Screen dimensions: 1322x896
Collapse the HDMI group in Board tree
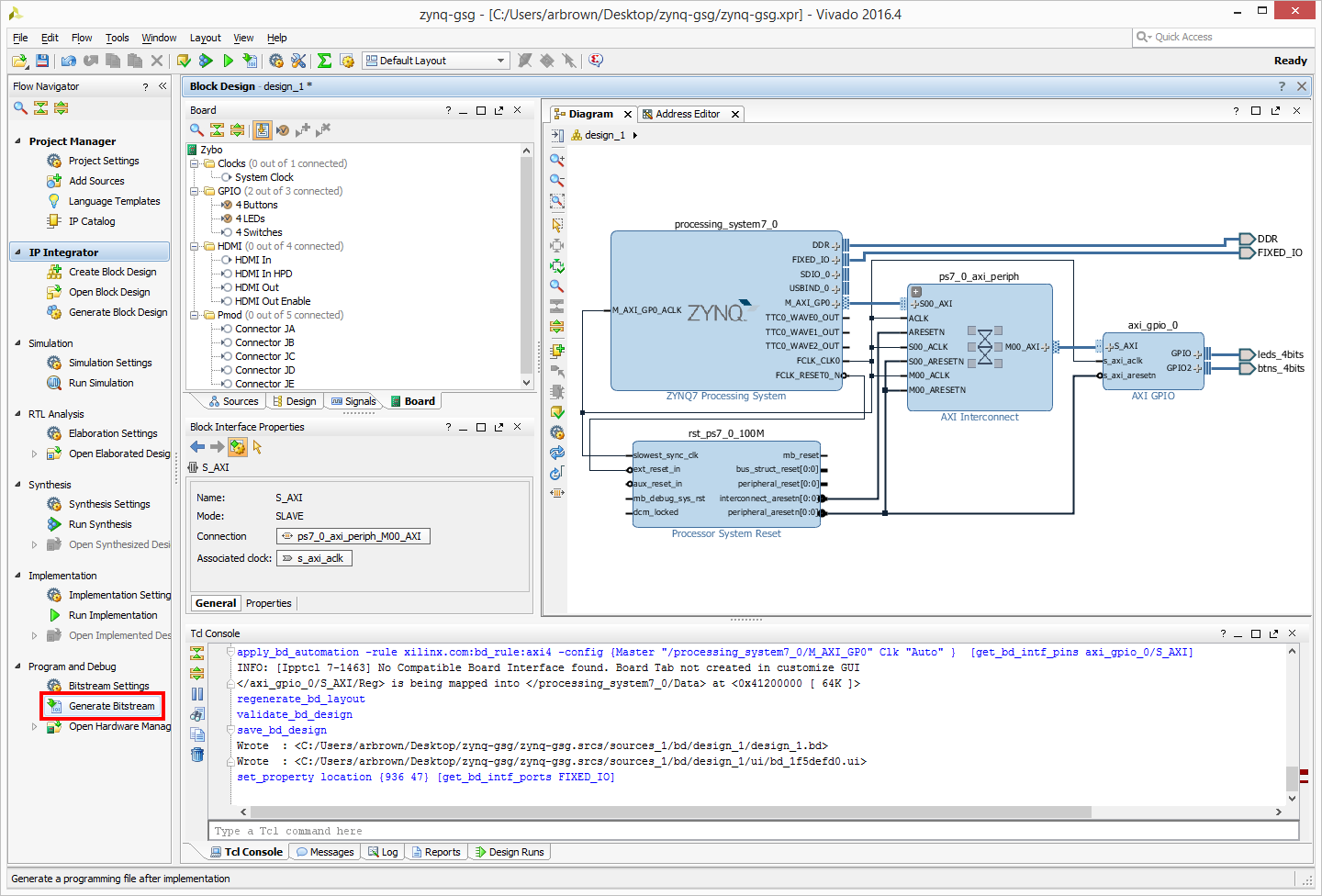(195, 246)
